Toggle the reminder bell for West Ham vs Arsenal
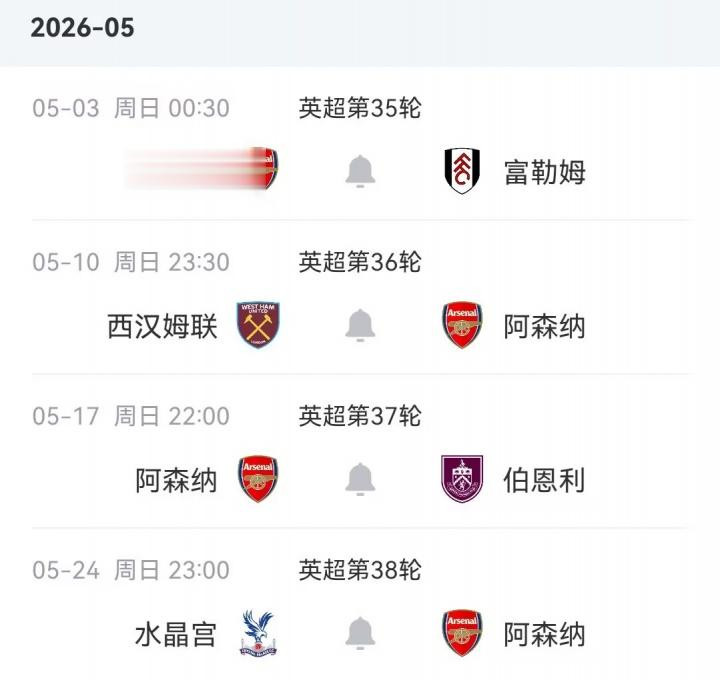The image size is (720, 680). (360, 326)
